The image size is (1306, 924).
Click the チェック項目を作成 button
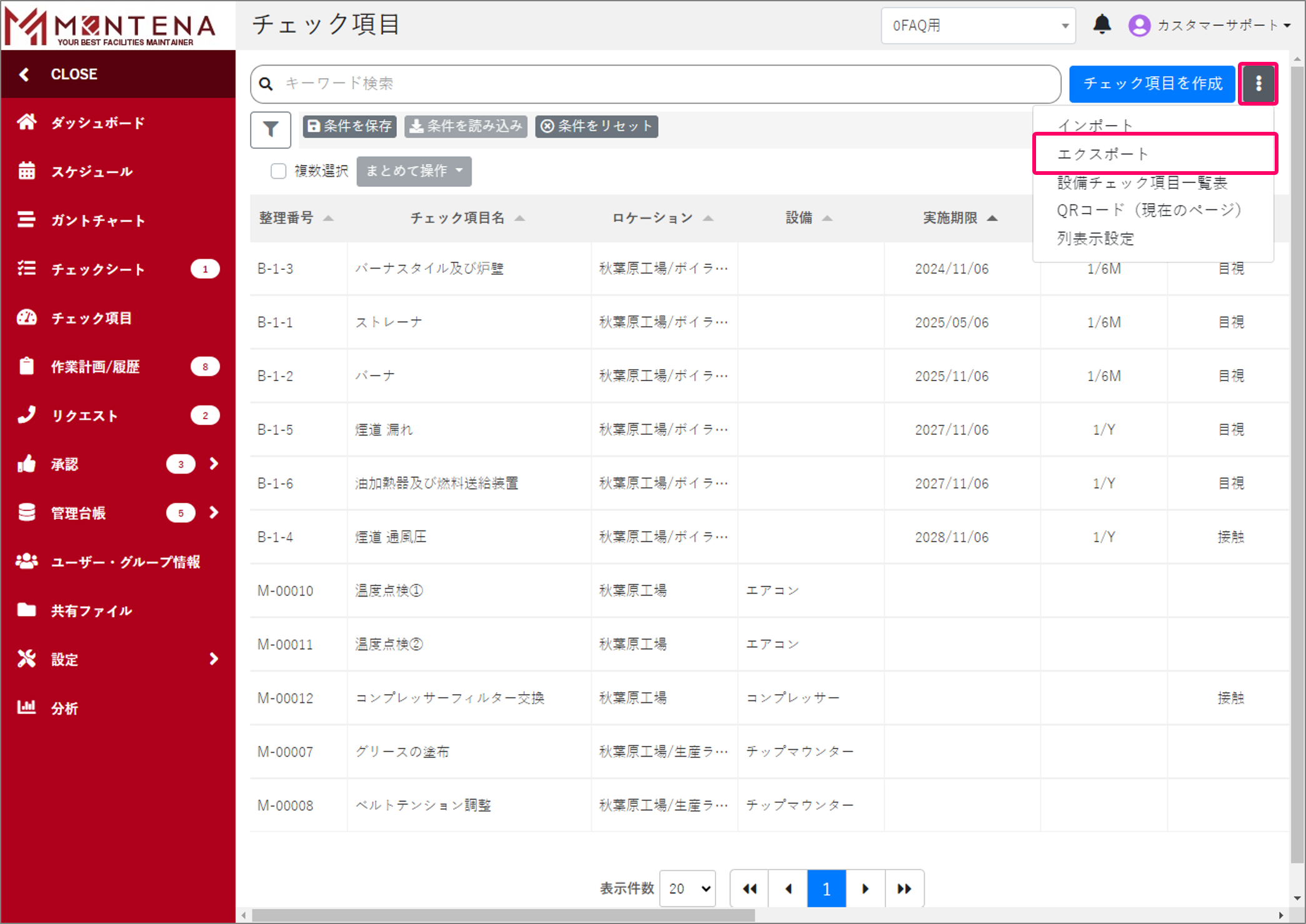point(1152,83)
